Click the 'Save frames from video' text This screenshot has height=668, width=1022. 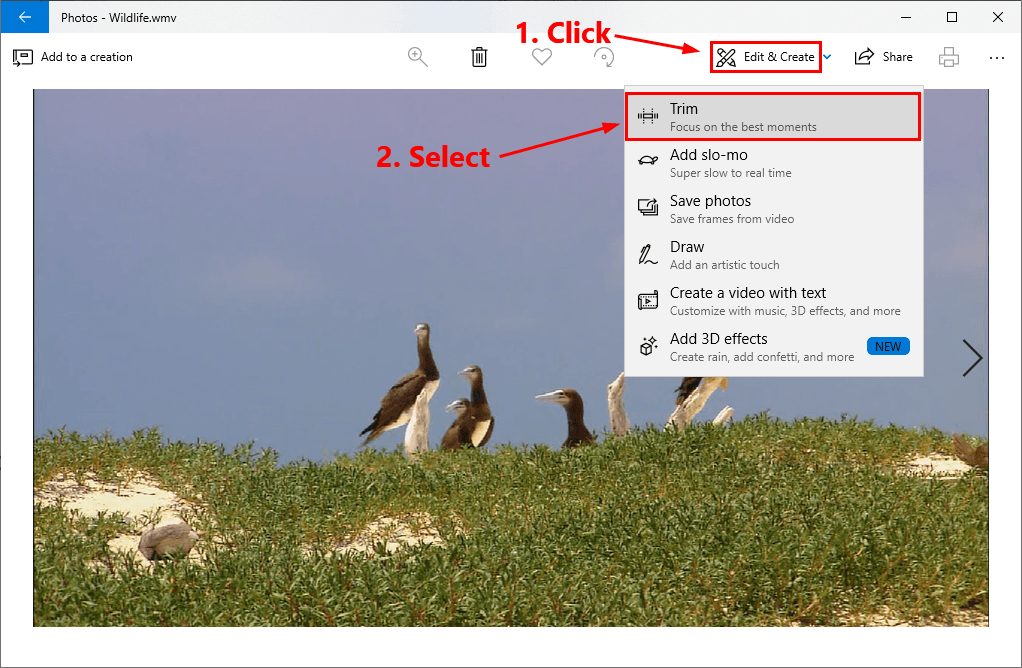pos(732,219)
